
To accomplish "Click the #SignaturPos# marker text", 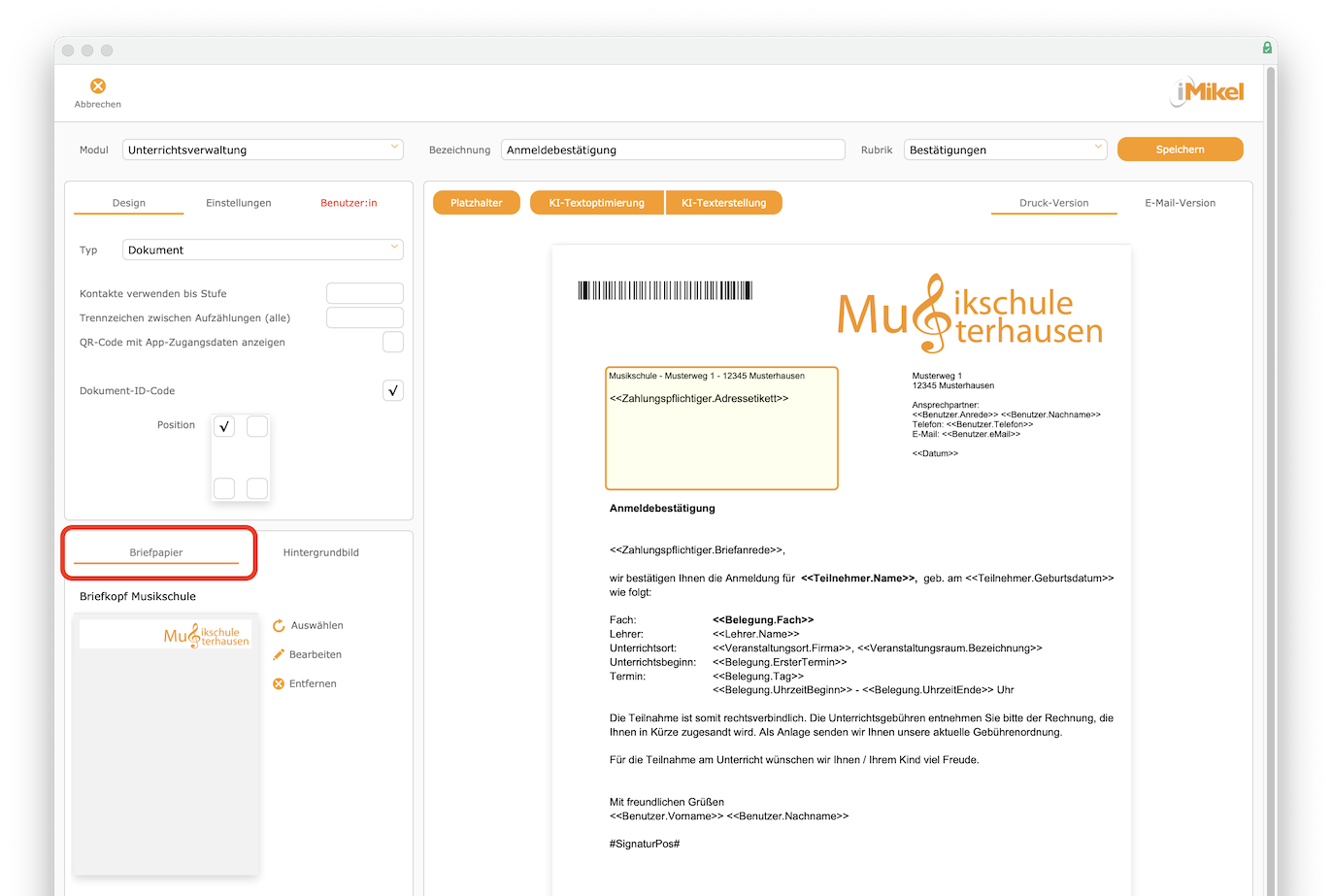I will coord(645,845).
